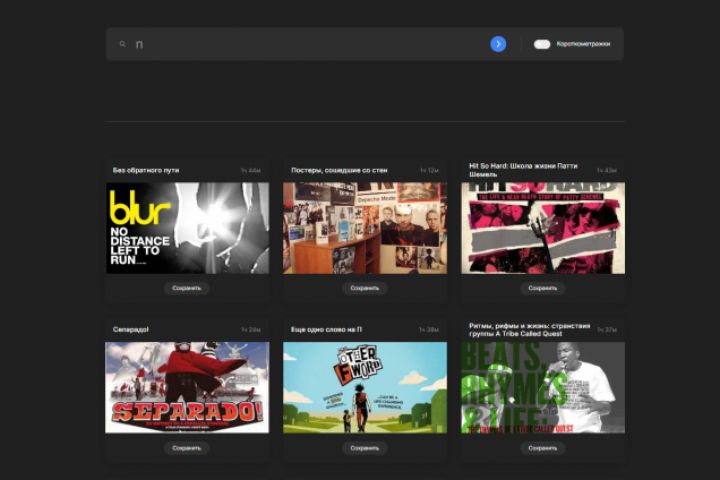Click the Короткометражки label text
720x480 pixels.
coord(584,44)
